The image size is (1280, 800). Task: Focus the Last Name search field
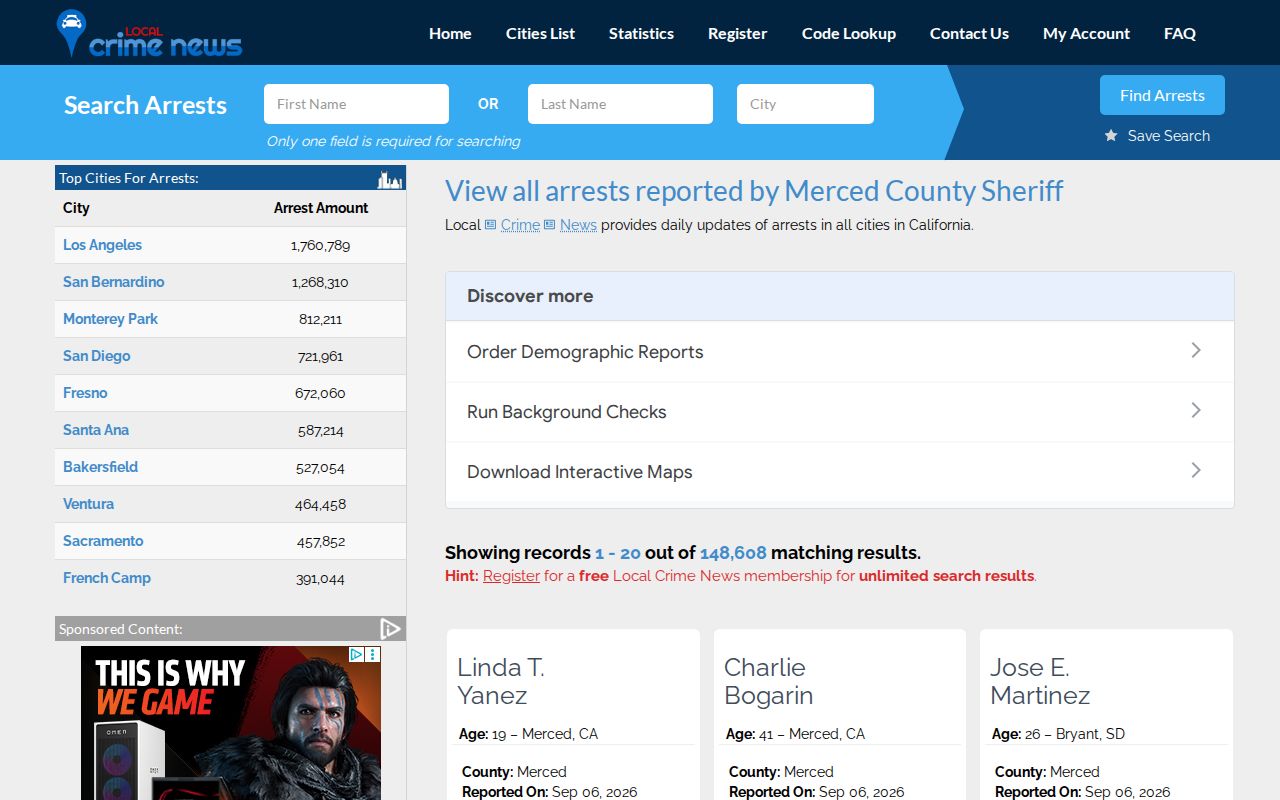tap(620, 104)
